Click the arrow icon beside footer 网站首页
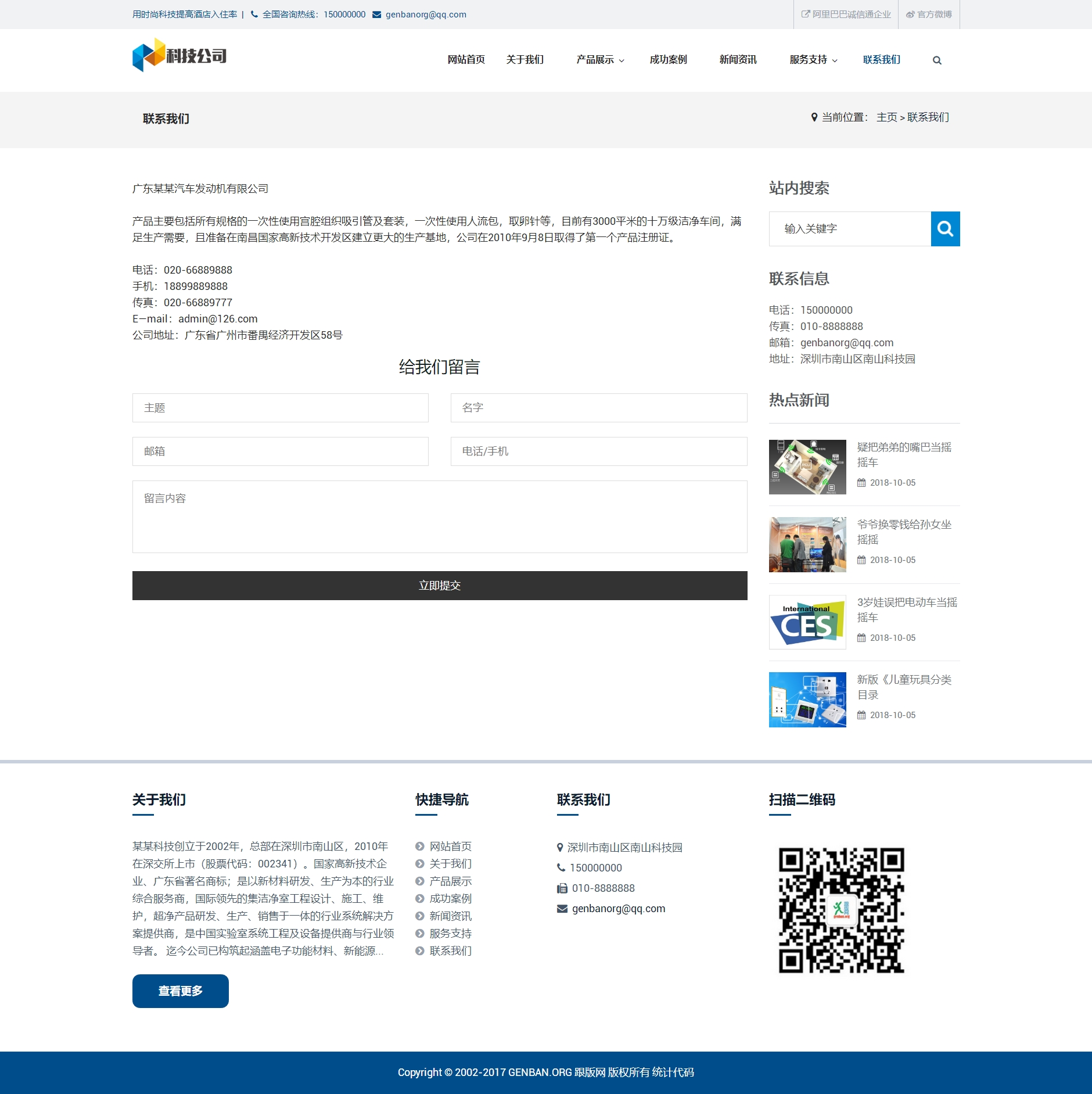This screenshot has width=1092, height=1094. pyautogui.click(x=420, y=846)
